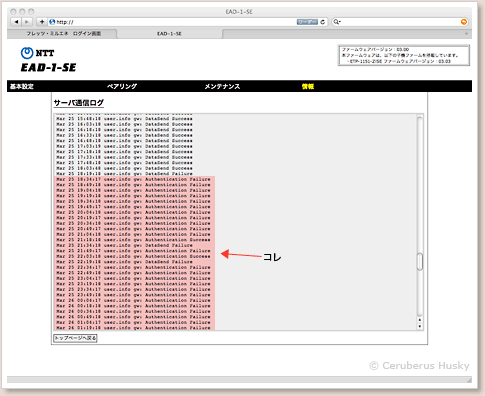
Task: Click the blue Reader button in the address bar
Action: point(307,22)
